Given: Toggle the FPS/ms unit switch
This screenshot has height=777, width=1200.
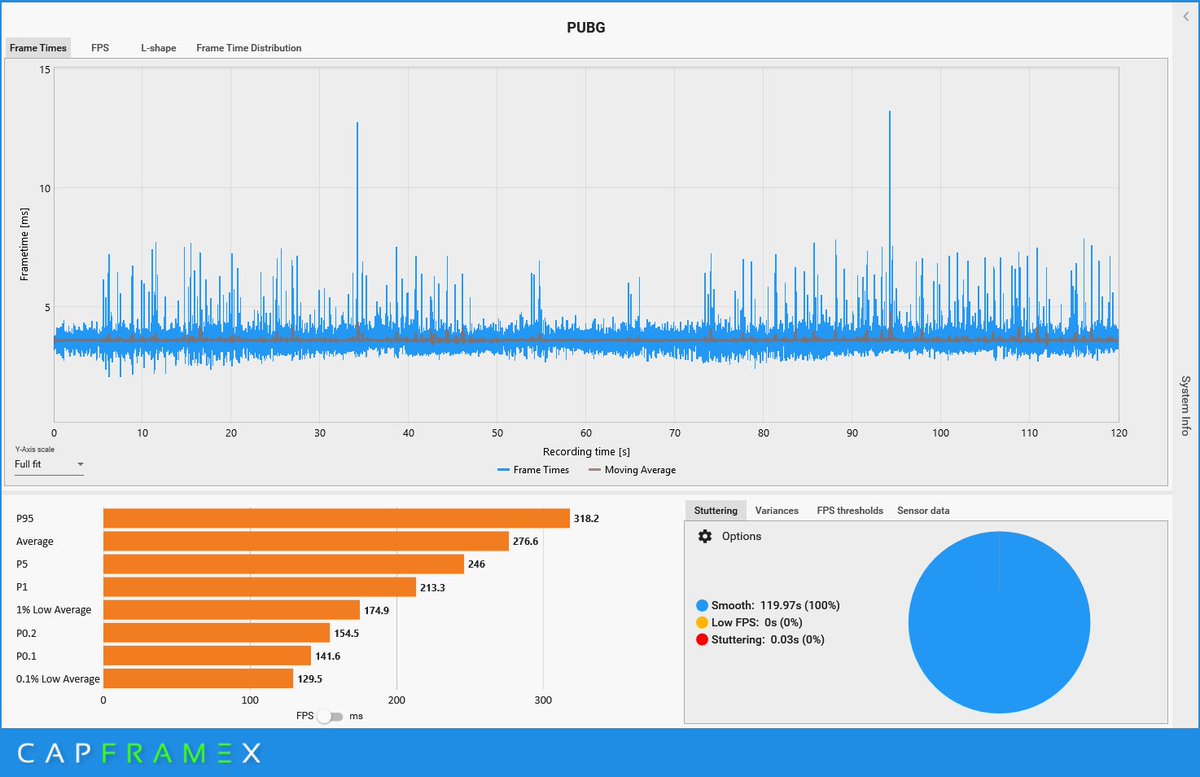Looking at the screenshot, I should 330,717.
